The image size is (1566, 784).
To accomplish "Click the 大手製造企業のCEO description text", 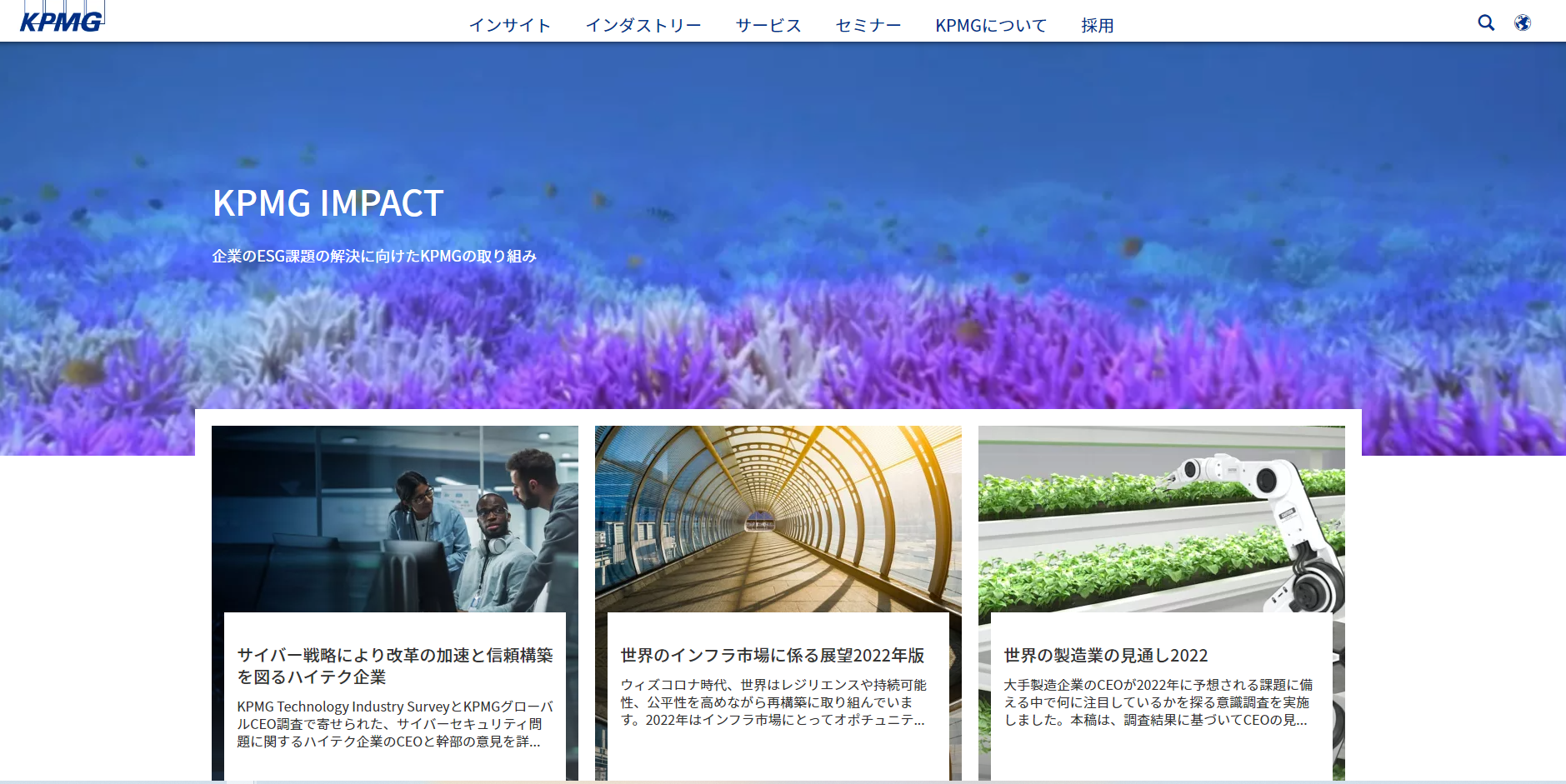I will [1158, 702].
